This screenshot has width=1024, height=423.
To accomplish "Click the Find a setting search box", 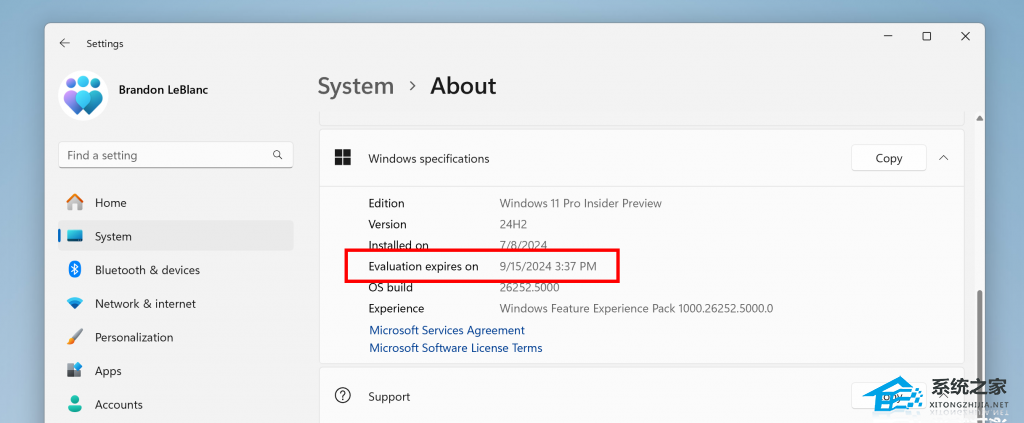I will (x=176, y=155).
